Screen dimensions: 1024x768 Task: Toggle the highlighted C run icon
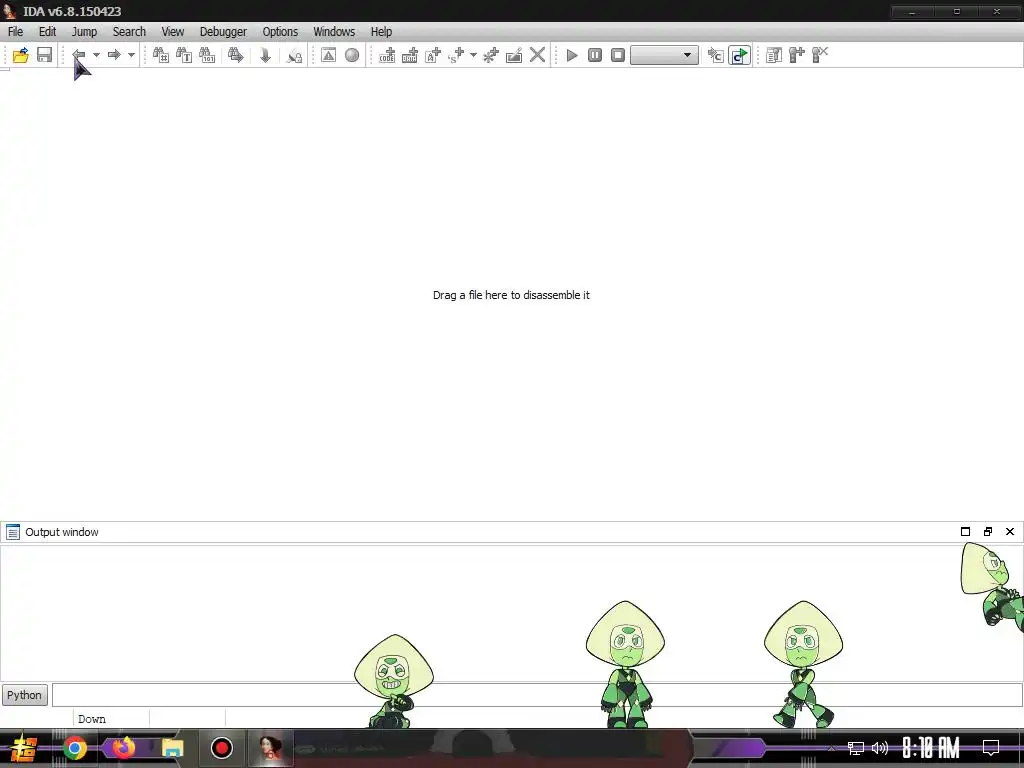pyautogui.click(x=739, y=56)
